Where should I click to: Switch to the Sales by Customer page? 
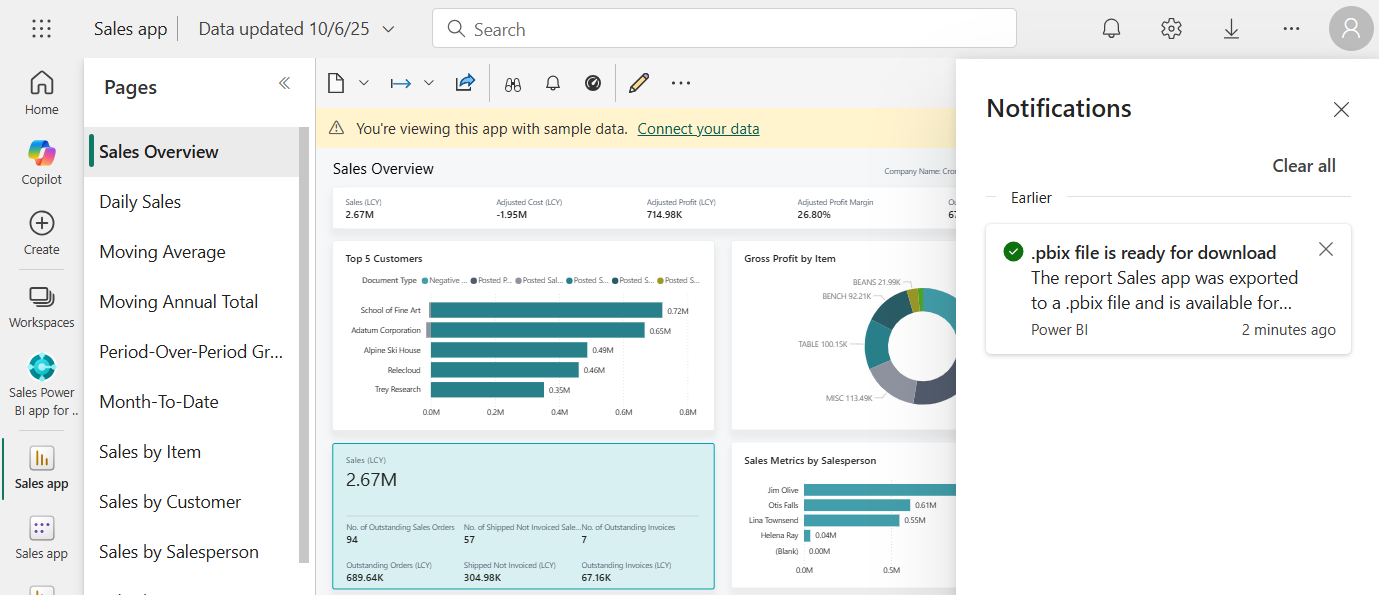pos(170,502)
